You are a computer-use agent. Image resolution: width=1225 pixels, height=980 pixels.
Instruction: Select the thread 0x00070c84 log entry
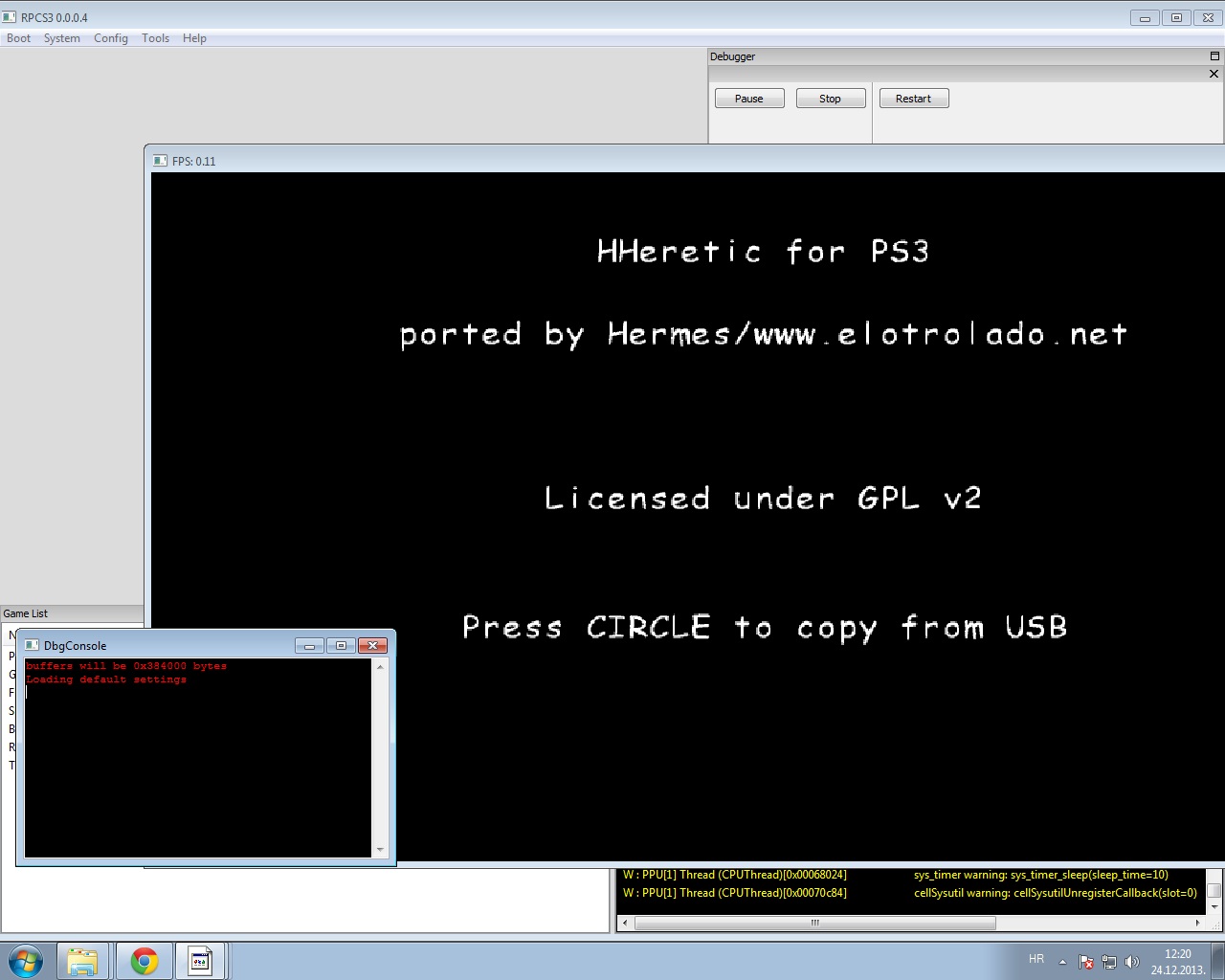735,893
